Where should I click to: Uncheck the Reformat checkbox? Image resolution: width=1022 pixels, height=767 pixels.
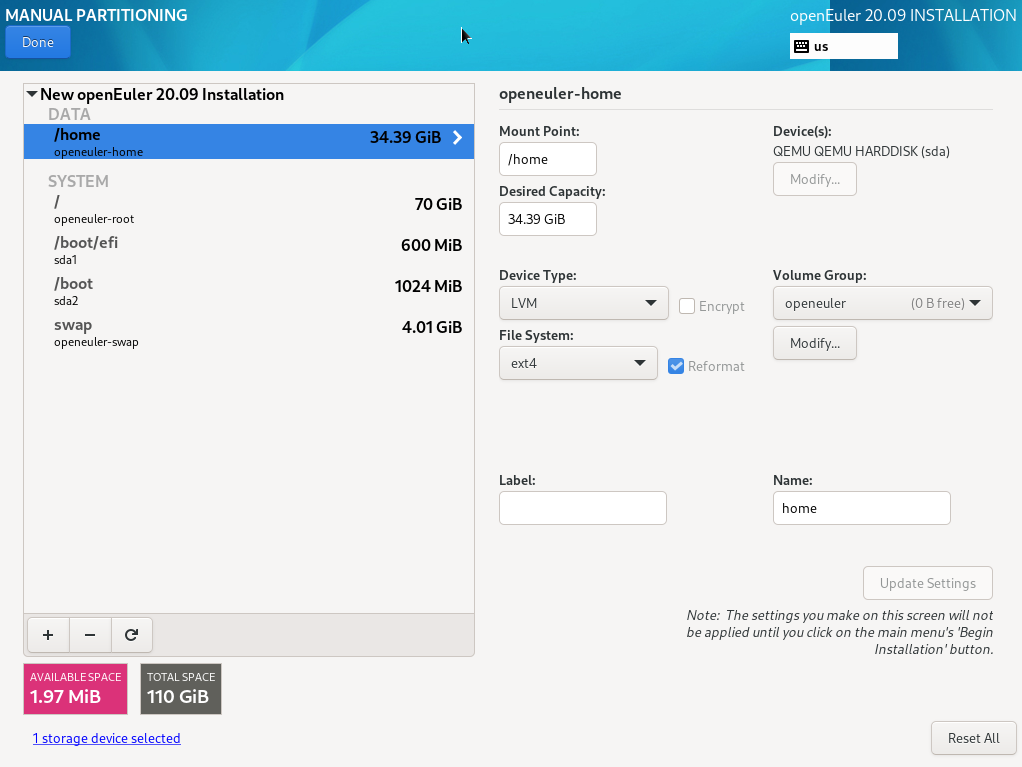(x=677, y=366)
